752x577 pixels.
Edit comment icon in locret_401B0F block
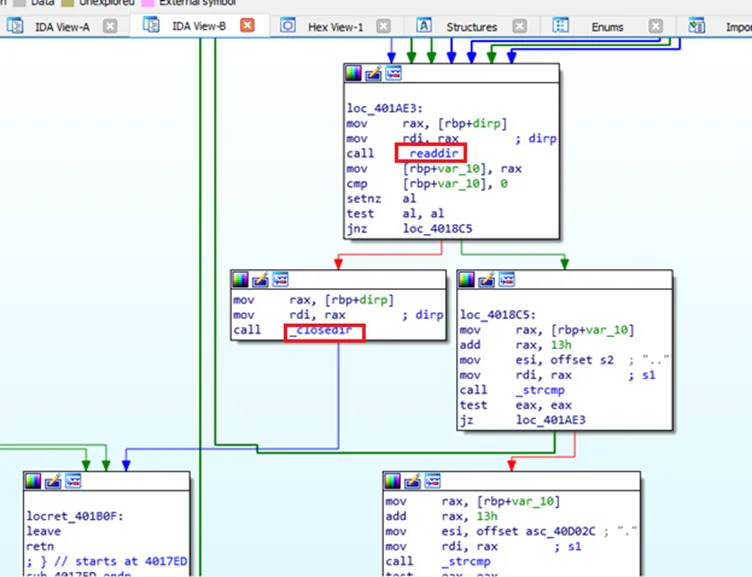point(53,481)
